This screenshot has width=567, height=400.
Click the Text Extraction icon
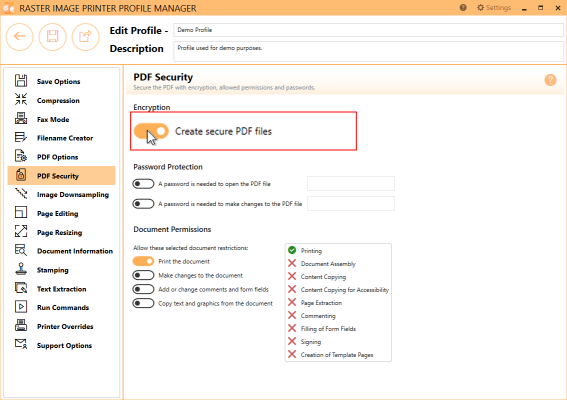21,288
